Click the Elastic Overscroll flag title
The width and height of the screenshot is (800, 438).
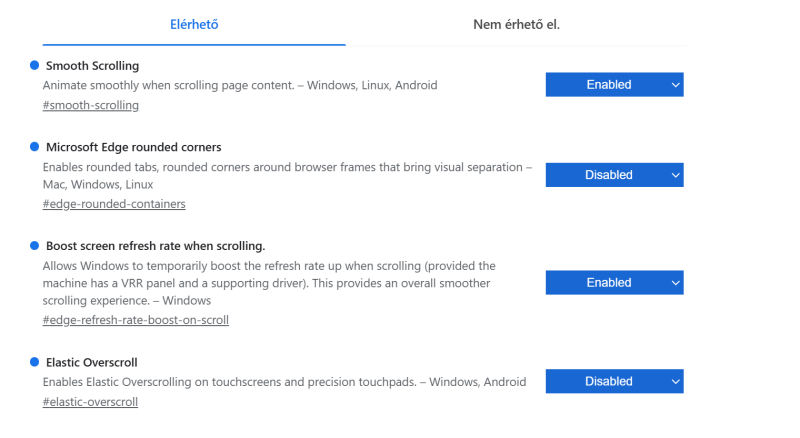point(91,362)
